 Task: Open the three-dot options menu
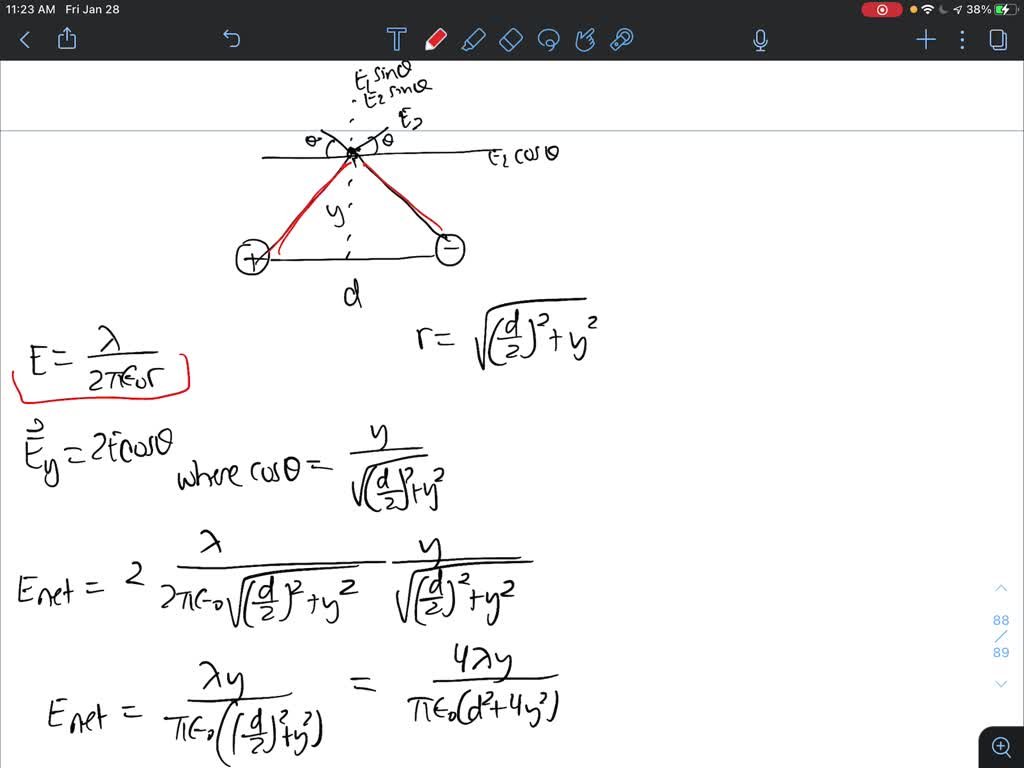point(962,40)
